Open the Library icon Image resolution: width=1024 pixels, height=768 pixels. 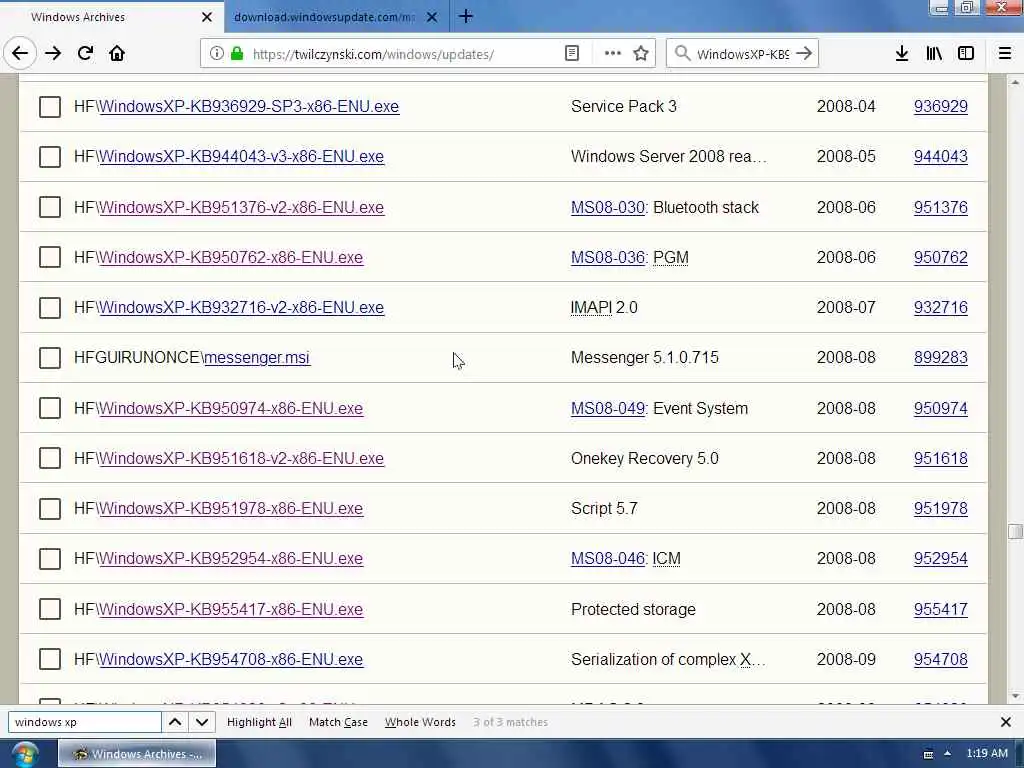(x=934, y=54)
